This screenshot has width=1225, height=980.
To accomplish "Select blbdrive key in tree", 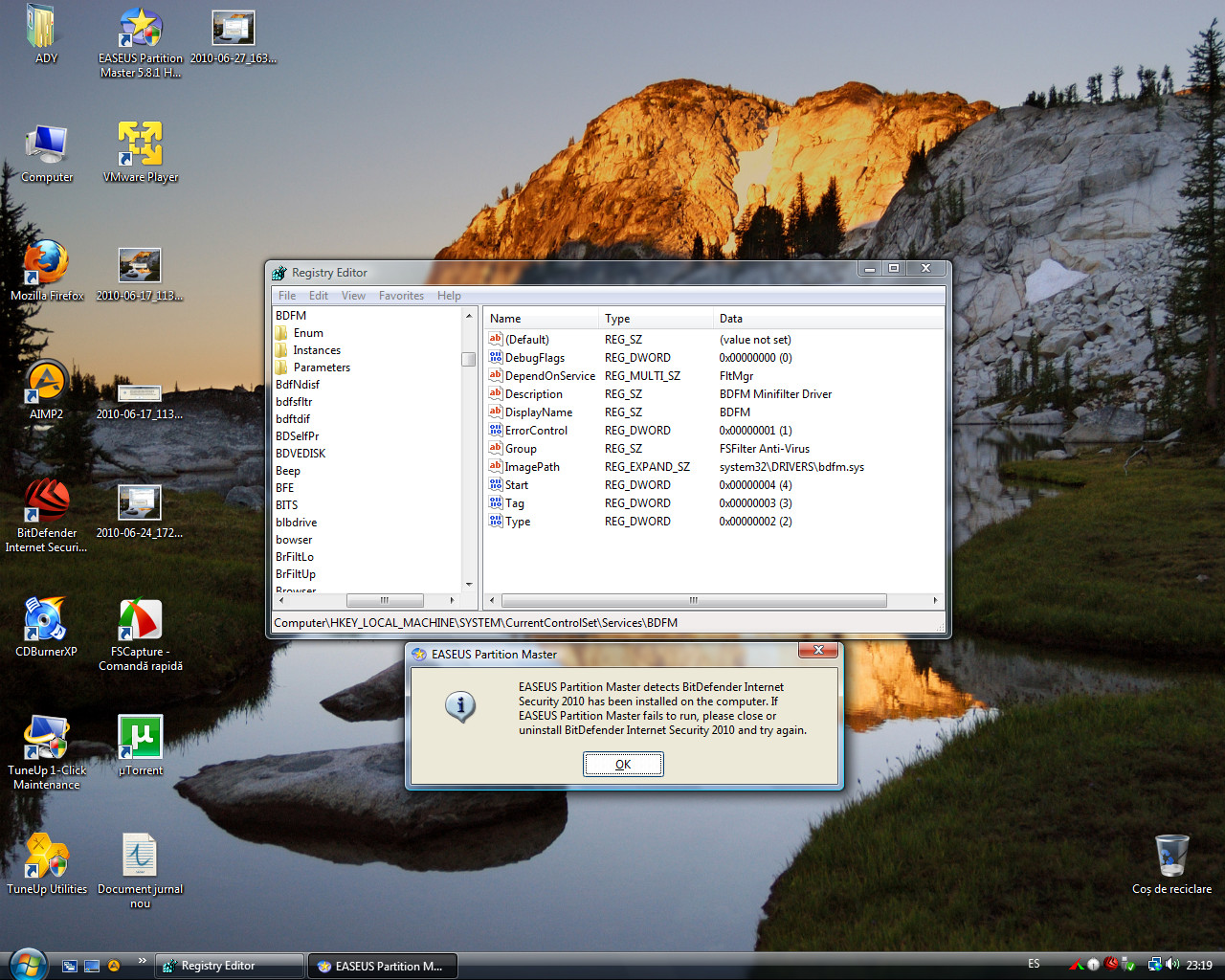I will coord(296,523).
